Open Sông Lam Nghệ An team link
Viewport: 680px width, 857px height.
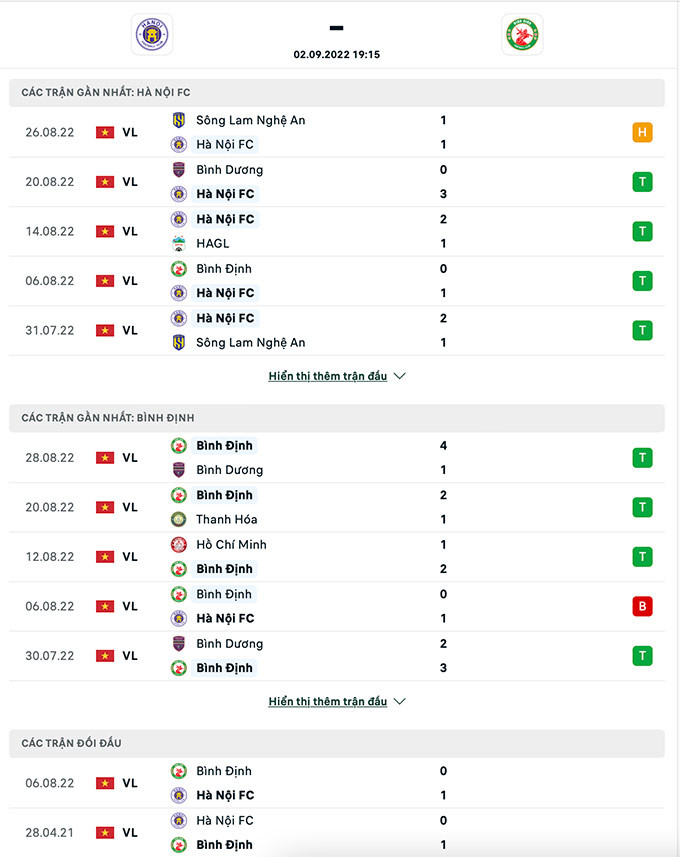tap(250, 120)
